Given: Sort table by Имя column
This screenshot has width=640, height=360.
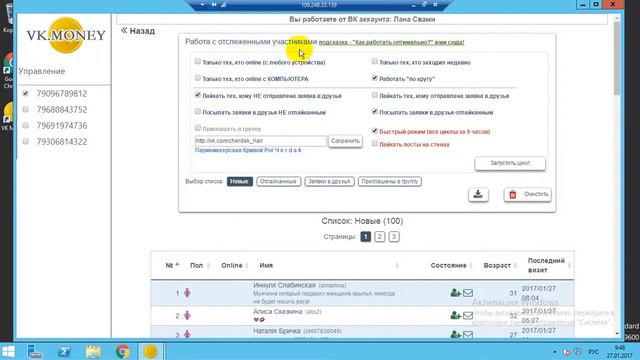Looking at the screenshot, I should [266, 265].
